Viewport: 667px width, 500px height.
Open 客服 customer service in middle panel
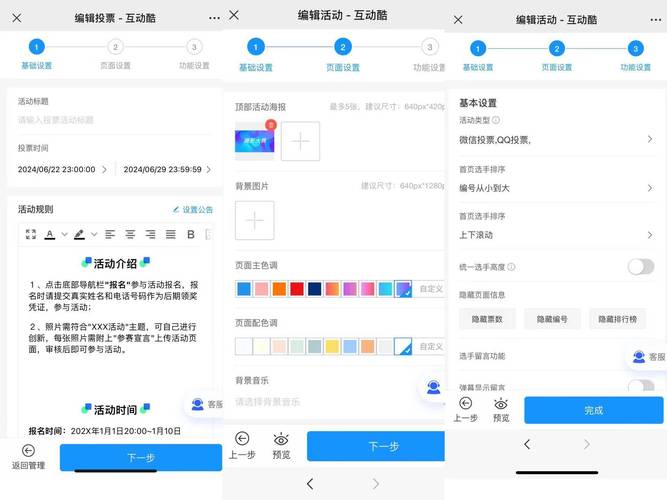(433, 388)
